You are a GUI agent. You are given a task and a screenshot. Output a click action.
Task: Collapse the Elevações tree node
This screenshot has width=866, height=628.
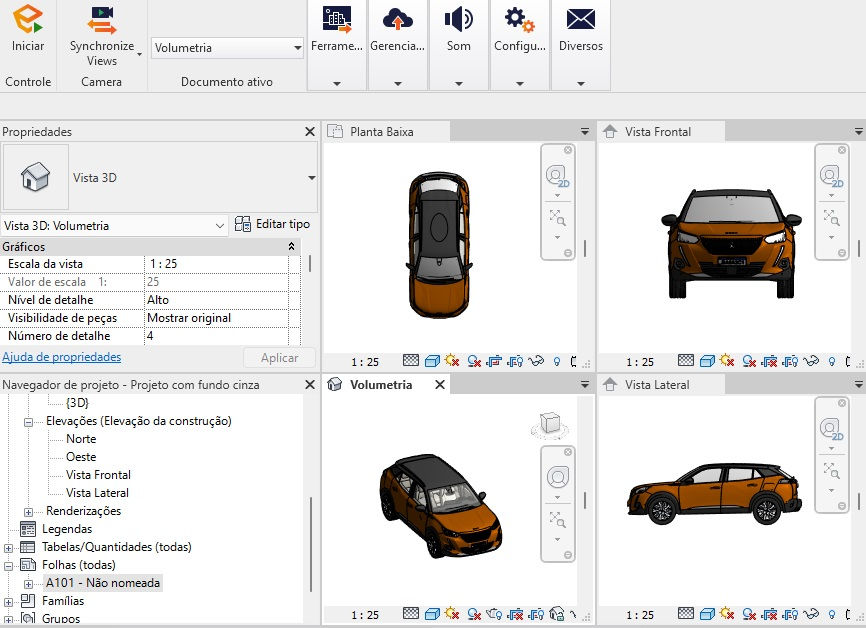[x=28, y=421]
